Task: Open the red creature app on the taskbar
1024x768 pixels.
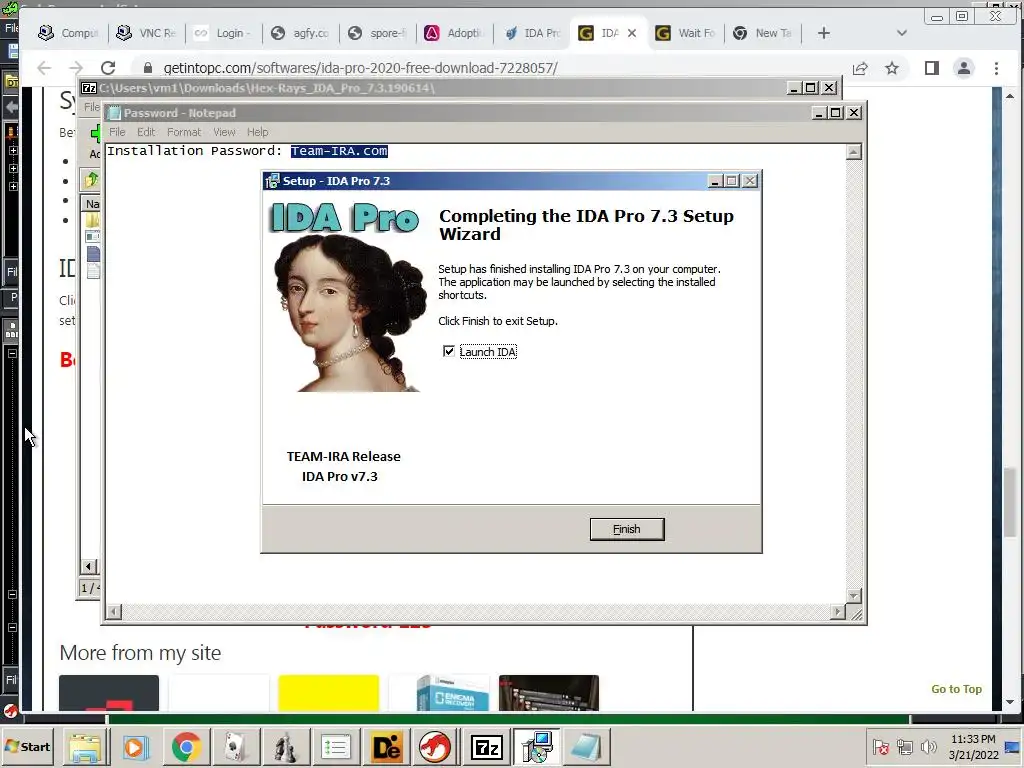Action: point(435,747)
